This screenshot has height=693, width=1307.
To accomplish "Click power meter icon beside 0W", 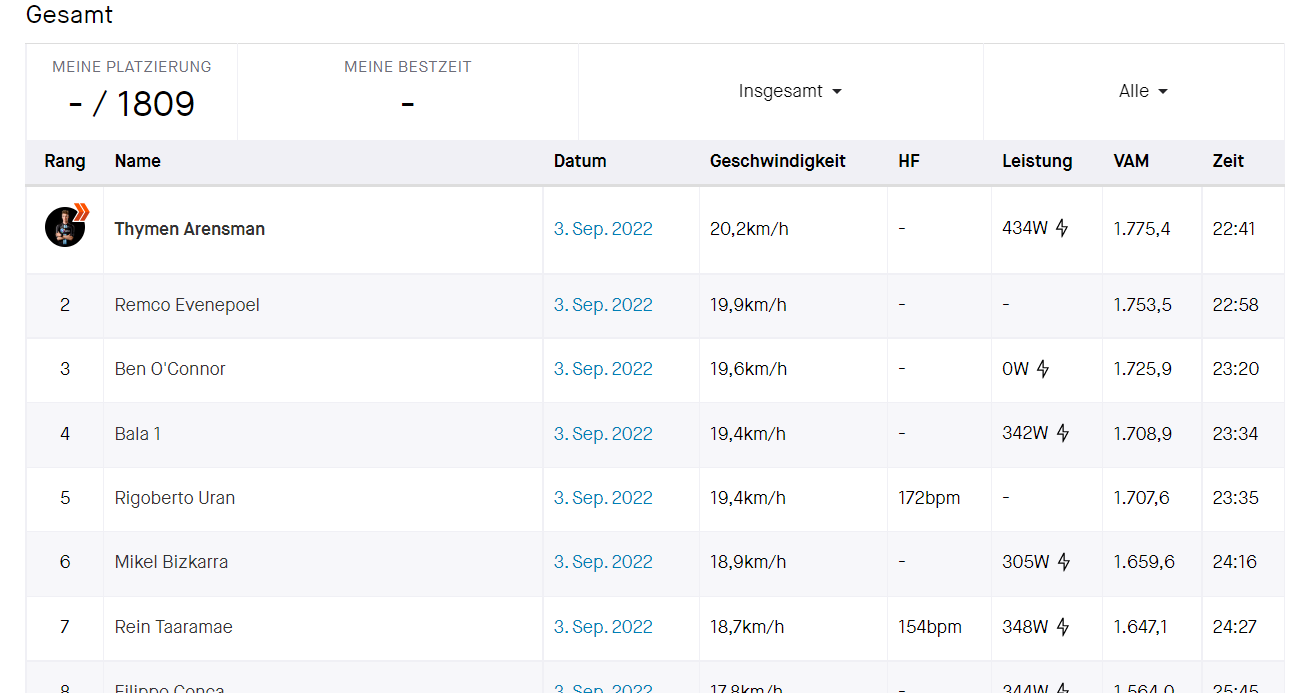I will click(x=1043, y=369).
